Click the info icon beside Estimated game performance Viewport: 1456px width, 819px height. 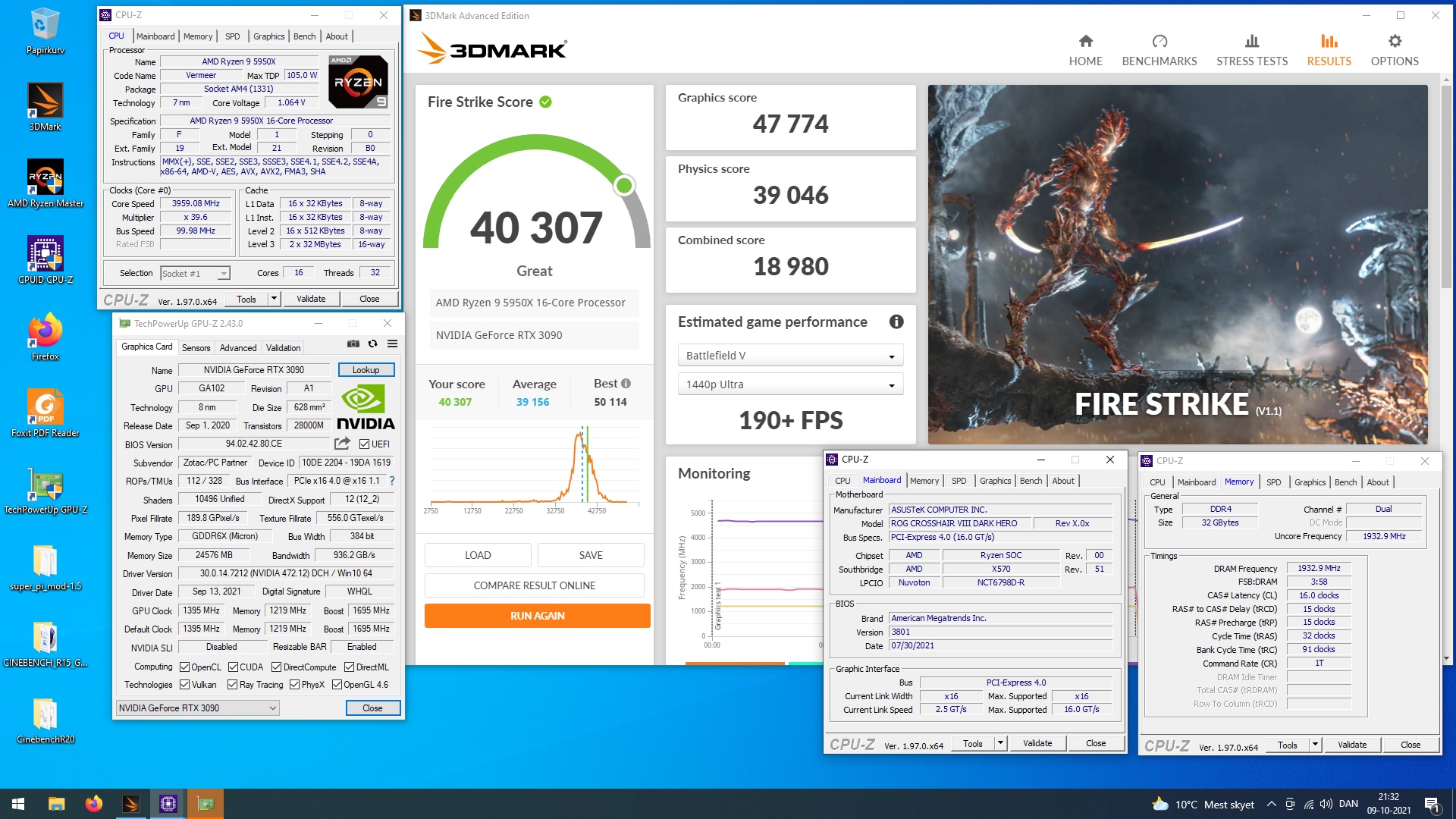896,322
